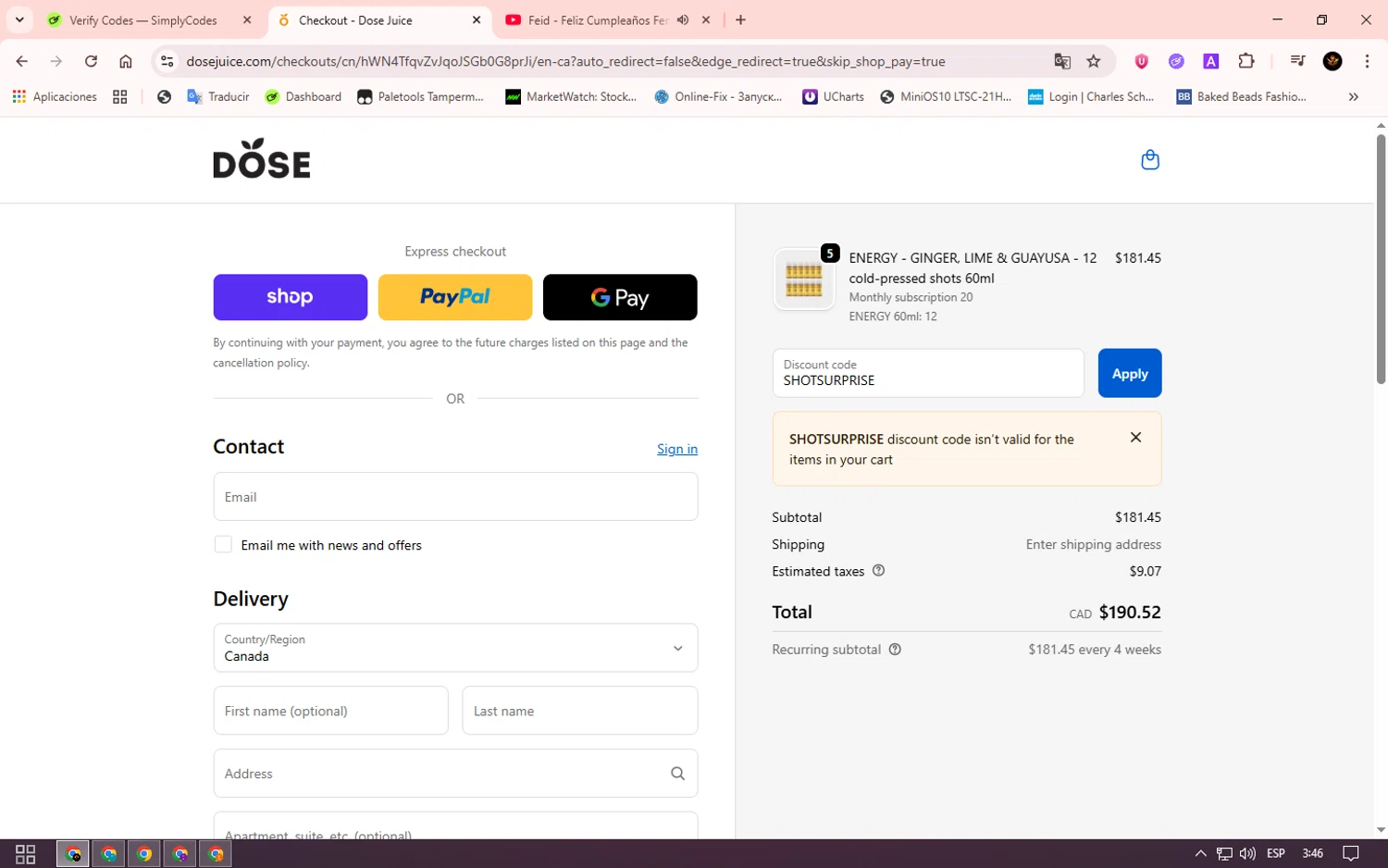Click the translate page icon
Viewport: 1388px width, 868px height.
click(x=1062, y=61)
